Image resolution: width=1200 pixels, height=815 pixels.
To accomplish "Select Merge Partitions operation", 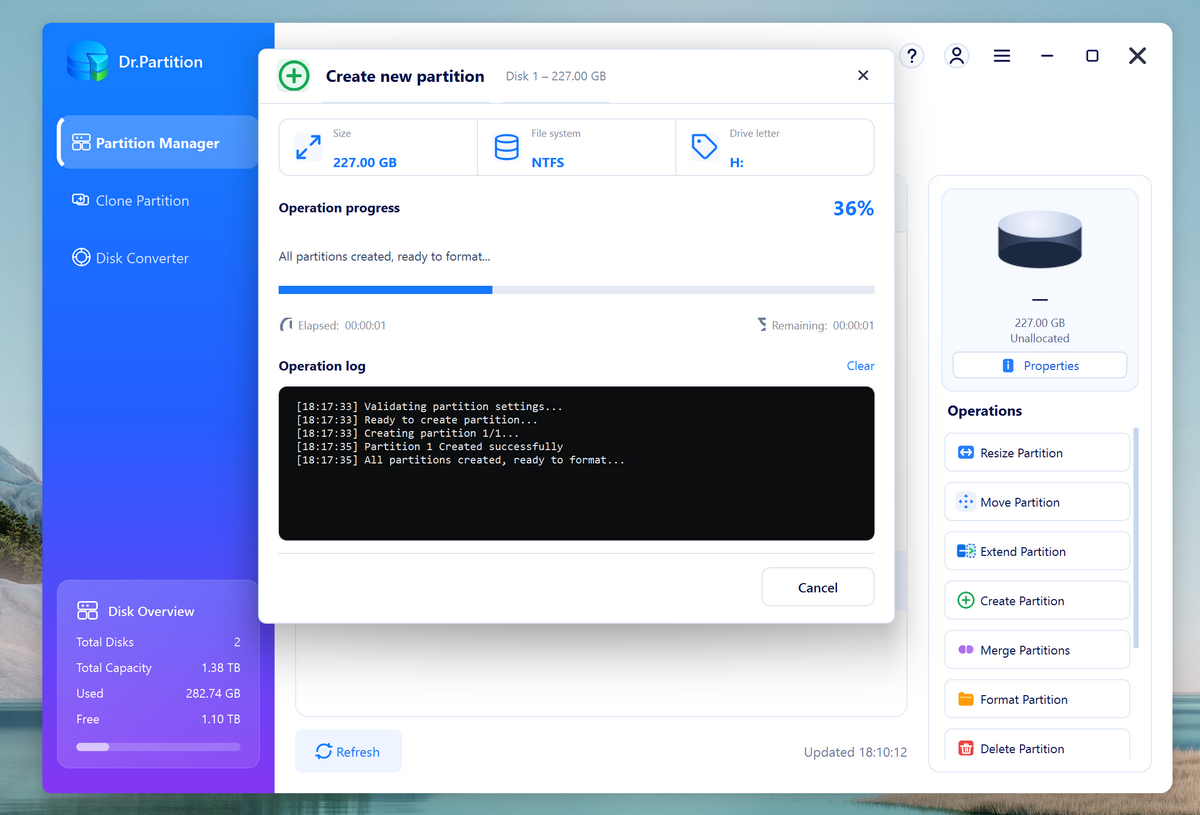I will [1037, 650].
